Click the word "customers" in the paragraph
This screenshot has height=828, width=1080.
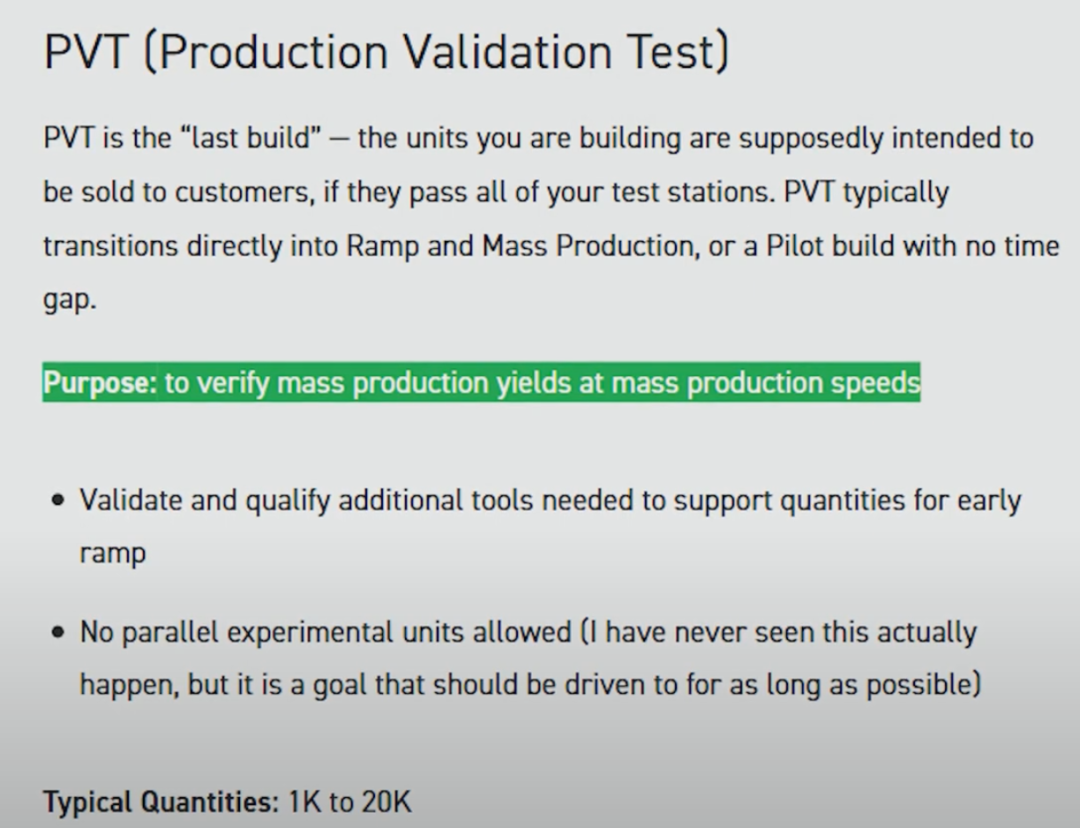pyautogui.click(x=241, y=192)
